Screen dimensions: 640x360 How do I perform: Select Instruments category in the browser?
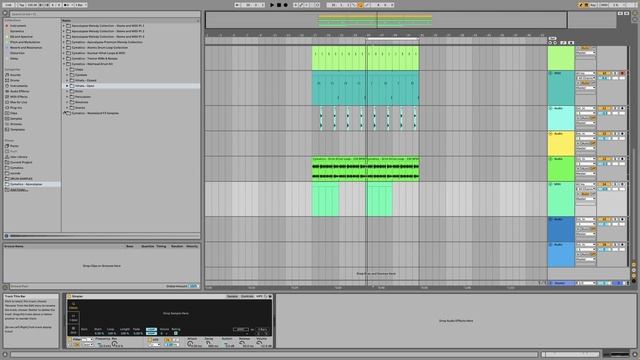[19, 86]
